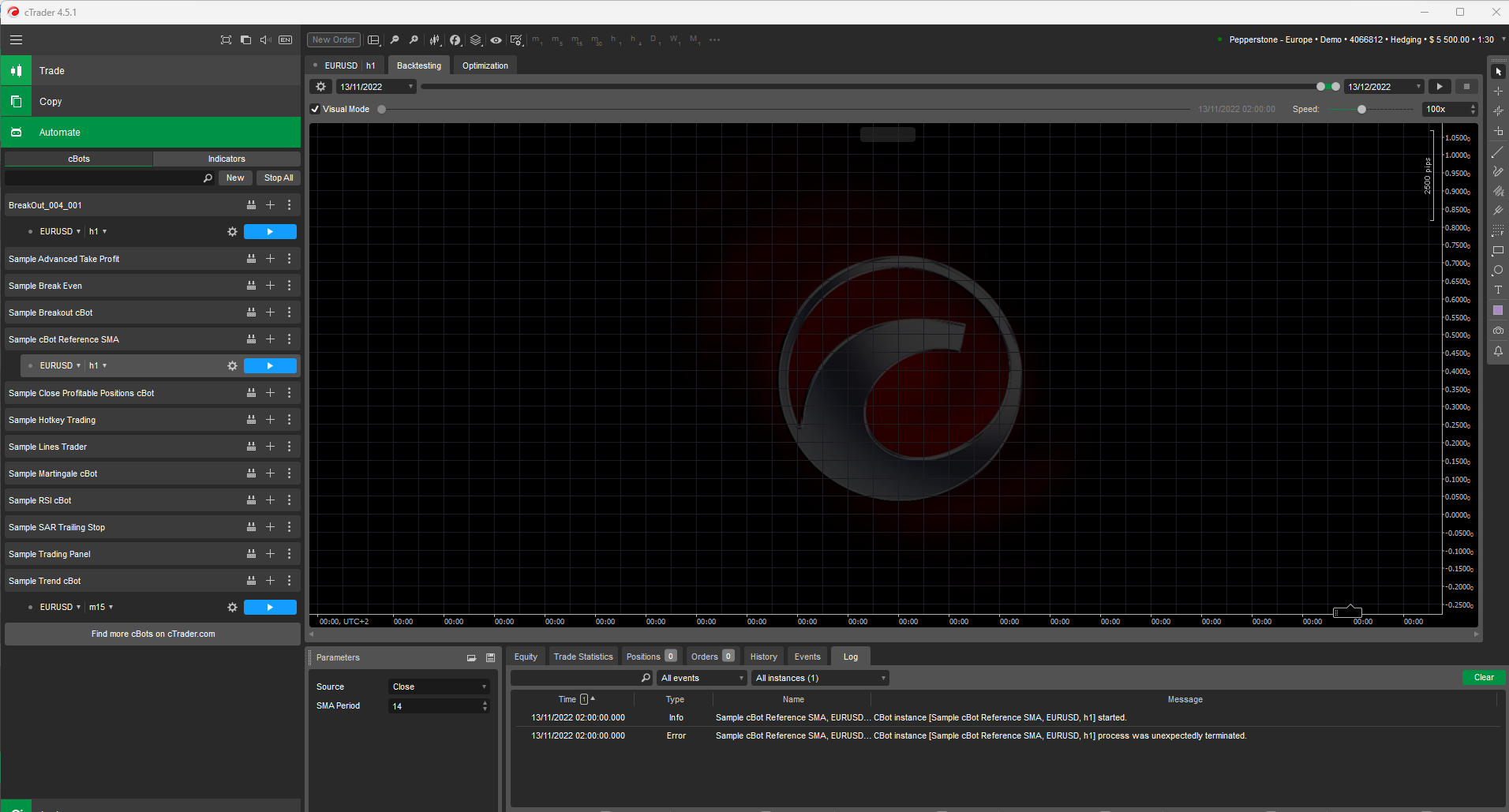Select the ellipse shape tool
1509x812 pixels.
pos(1498,270)
